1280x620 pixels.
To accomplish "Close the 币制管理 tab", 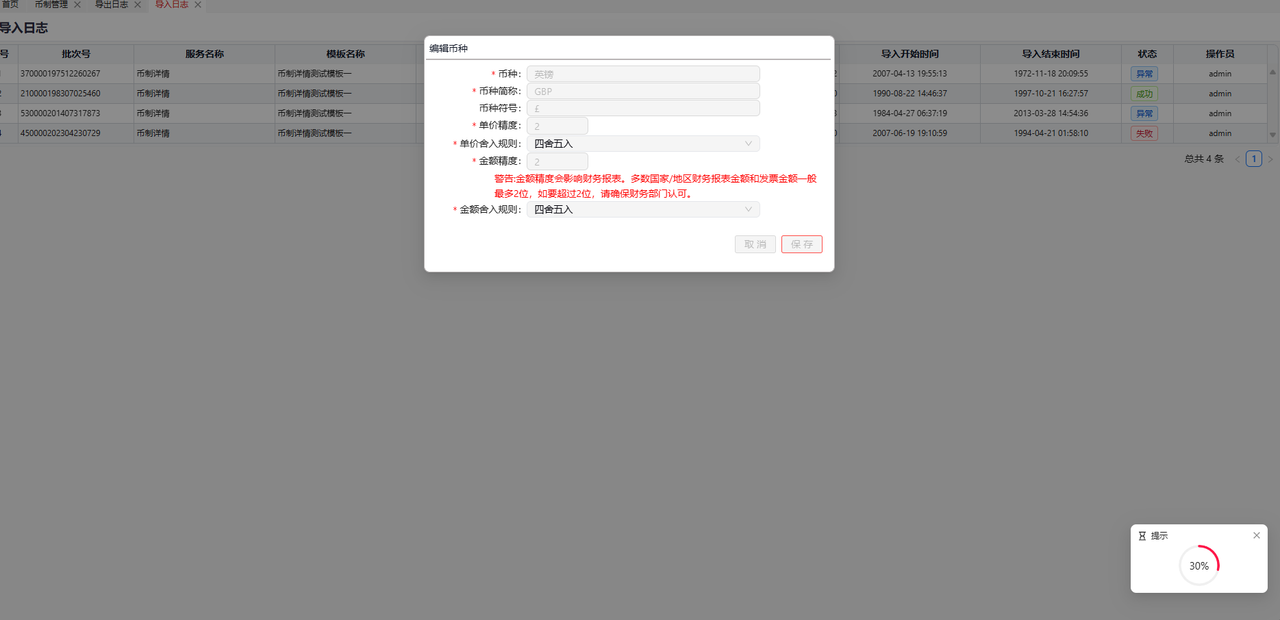I will [x=77, y=5].
